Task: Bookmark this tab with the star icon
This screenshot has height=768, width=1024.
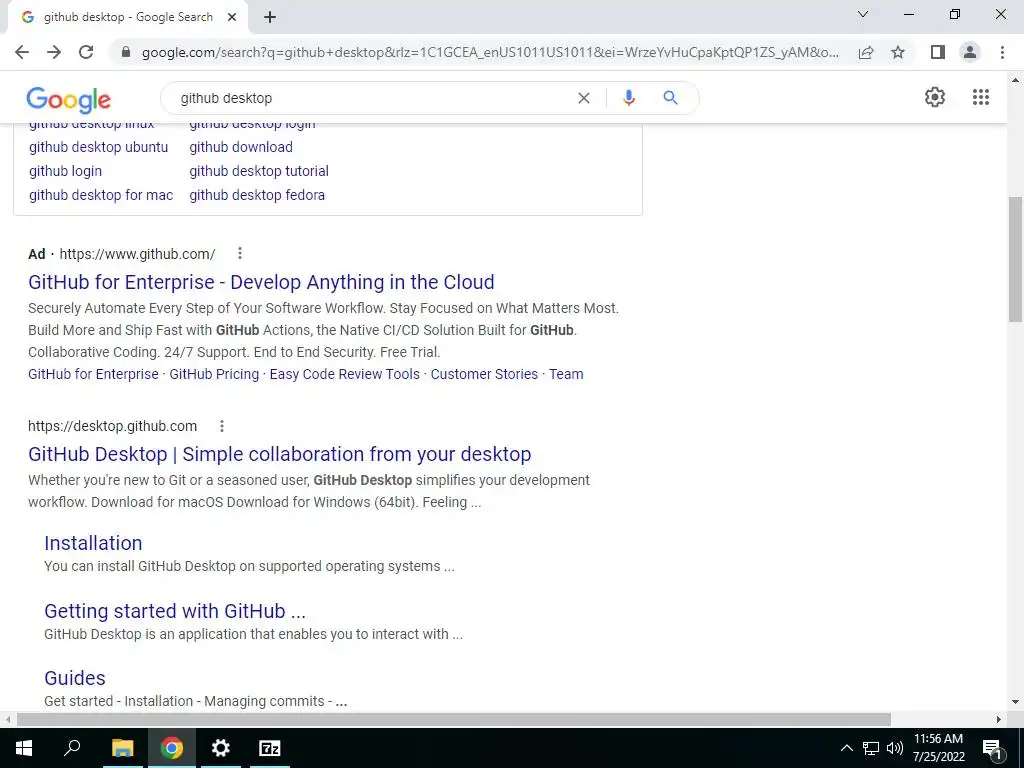Action: 898,52
